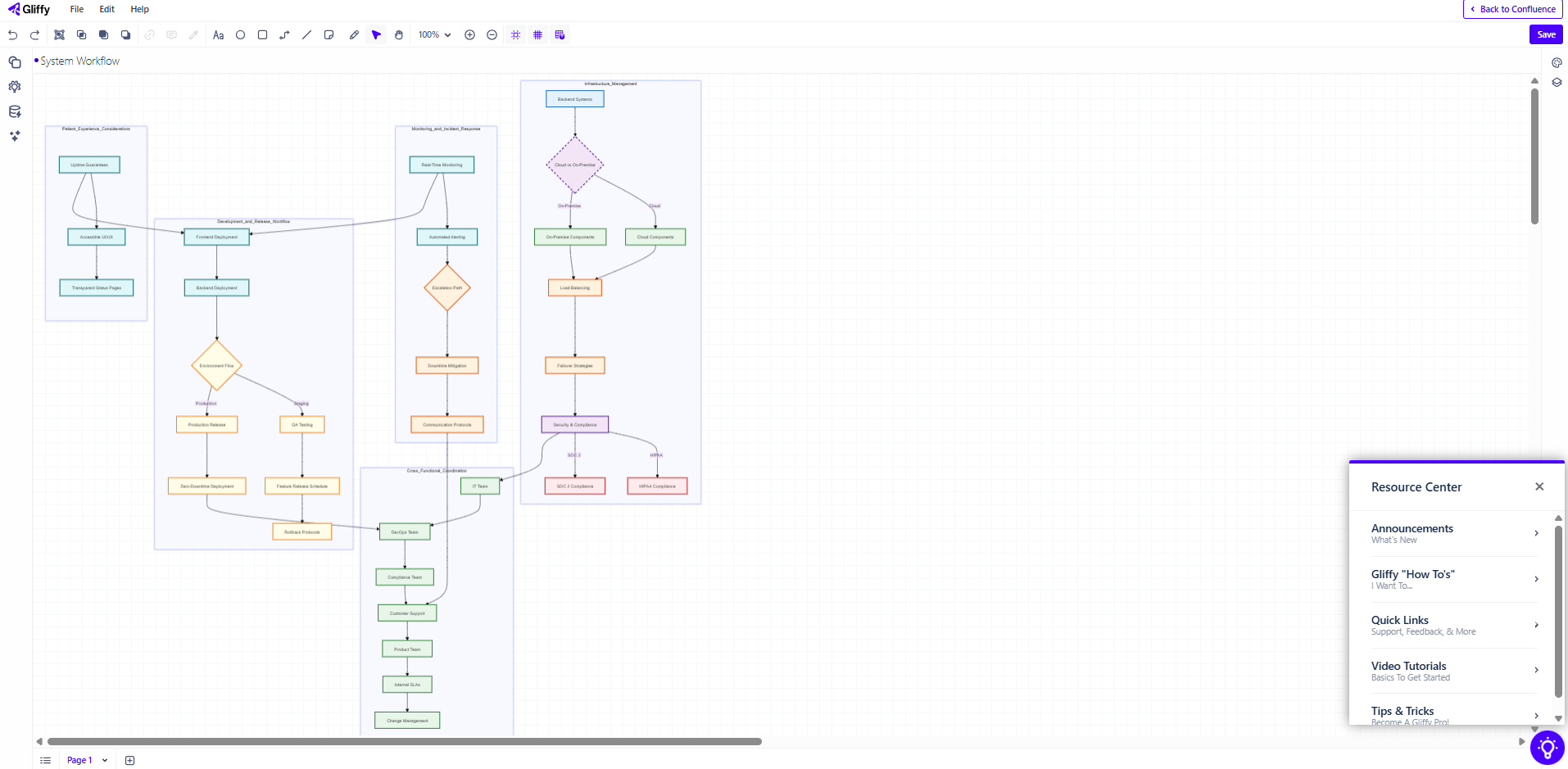Open diagram settings gear in sidebar
This screenshot has width=1568, height=769.
(15, 87)
